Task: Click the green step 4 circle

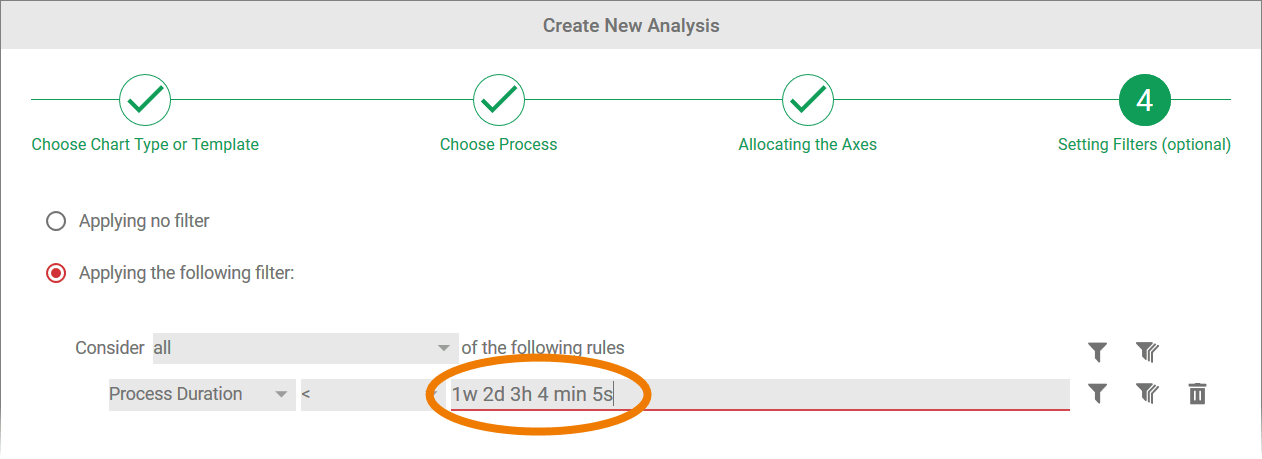Action: click(x=1144, y=99)
